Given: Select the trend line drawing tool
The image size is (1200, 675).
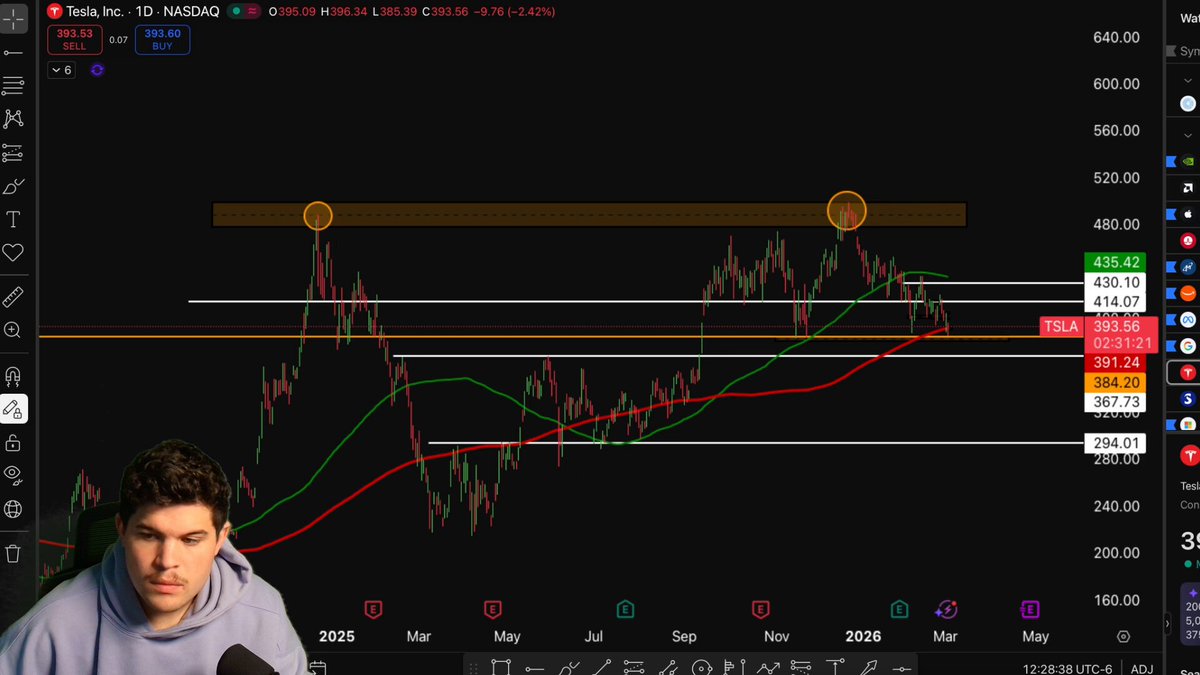Looking at the screenshot, I should tap(13, 52).
